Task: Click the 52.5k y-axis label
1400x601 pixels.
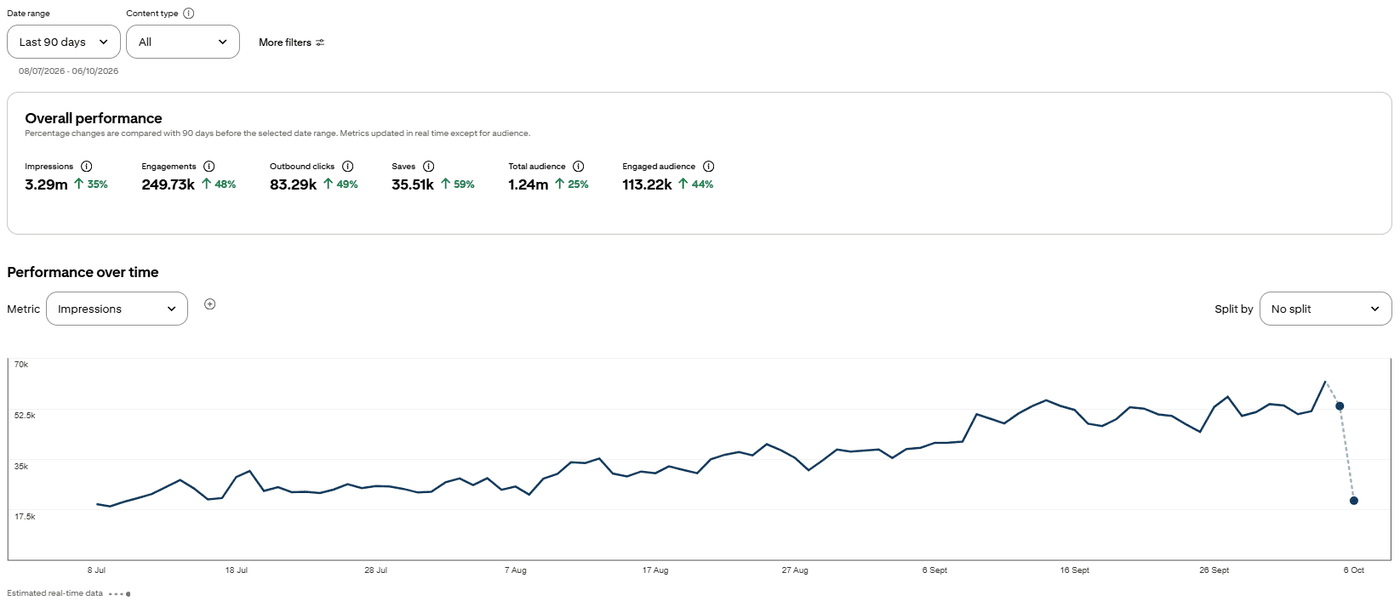Action: click(25, 415)
